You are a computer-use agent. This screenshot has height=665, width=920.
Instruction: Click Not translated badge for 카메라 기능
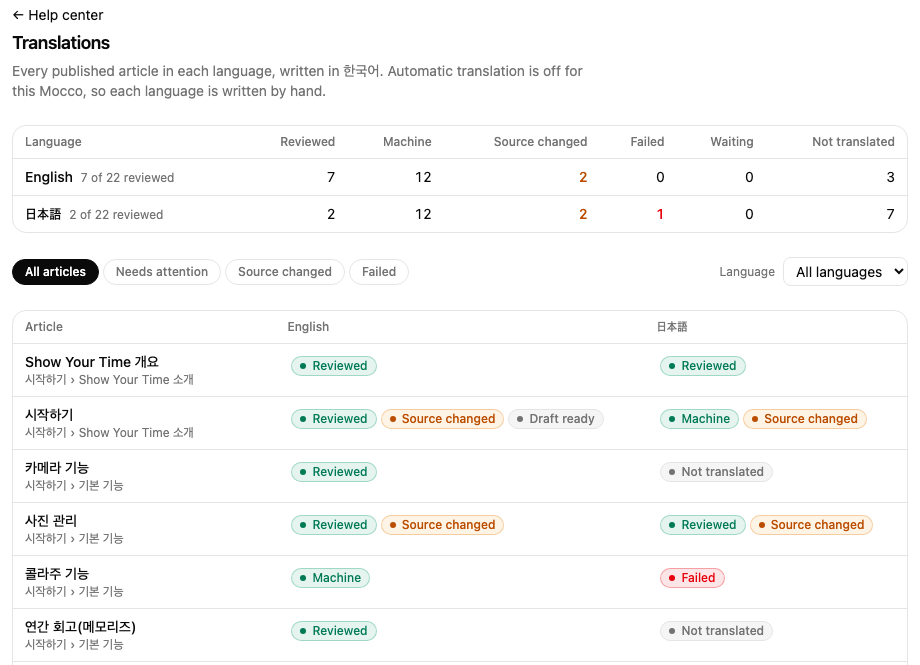pyautogui.click(x=716, y=472)
